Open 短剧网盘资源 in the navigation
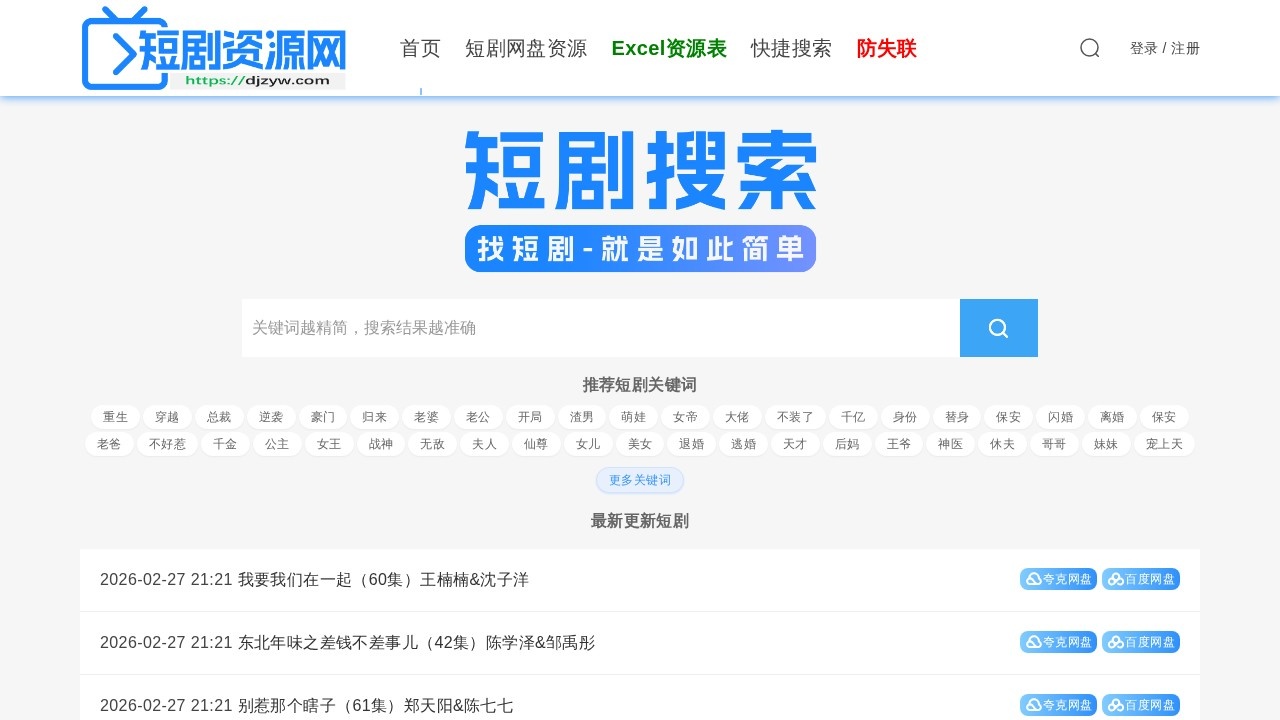This screenshot has width=1280, height=720. (x=527, y=48)
